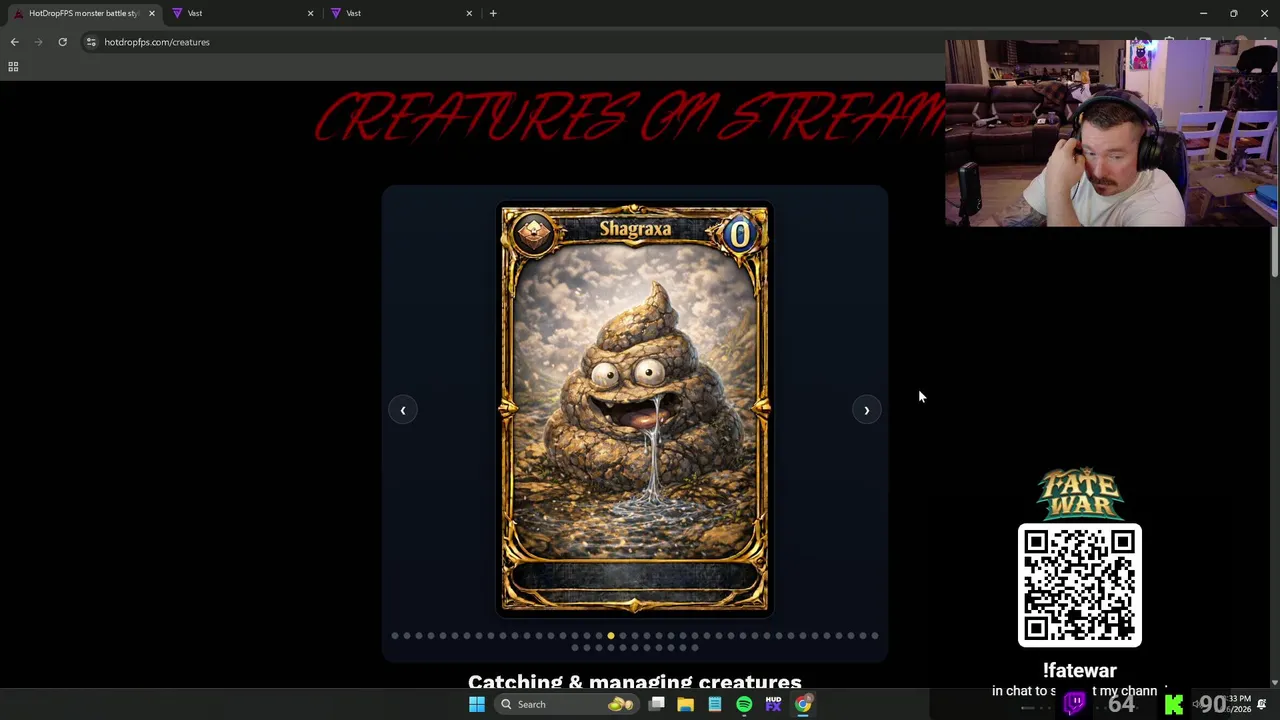This screenshot has height=720, width=1280.
Task: Select the highlighted yellow carousel dot
Action: click(611, 636)
